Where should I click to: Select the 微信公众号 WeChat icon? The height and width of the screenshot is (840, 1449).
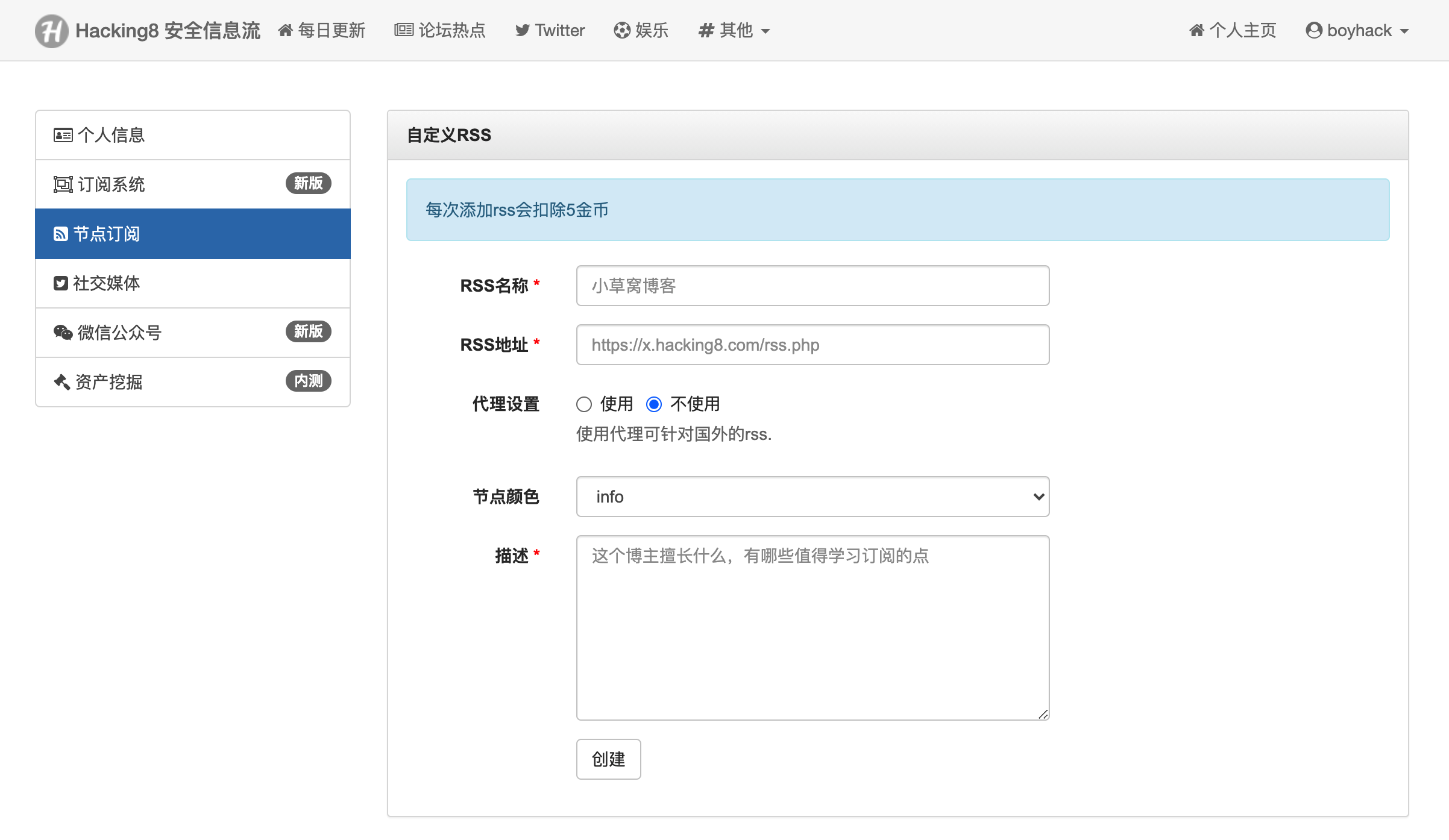click(63, 333)
